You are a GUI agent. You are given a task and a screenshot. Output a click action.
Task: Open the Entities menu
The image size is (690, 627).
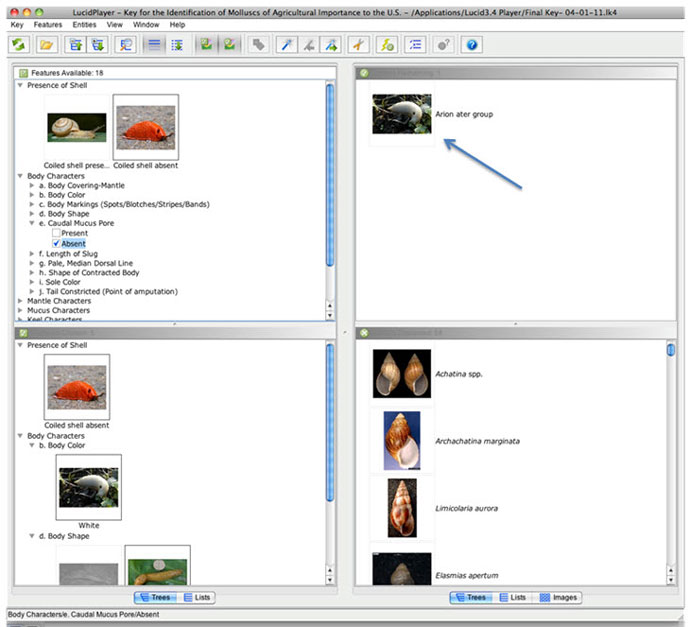coord(85,23)
